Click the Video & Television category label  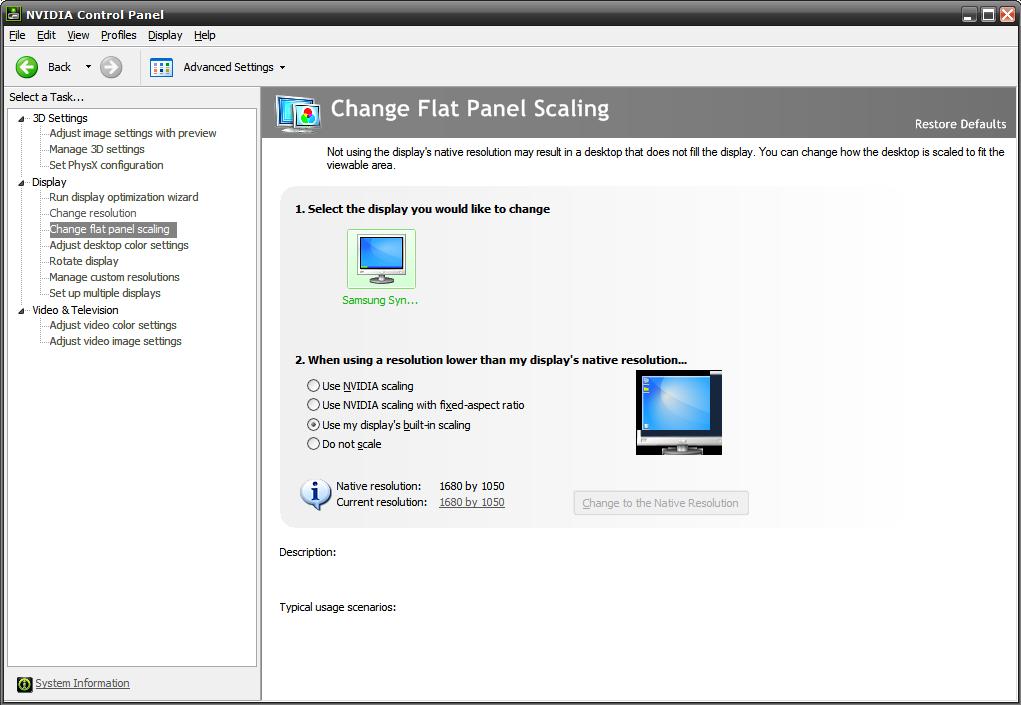(x=76, y=310)
